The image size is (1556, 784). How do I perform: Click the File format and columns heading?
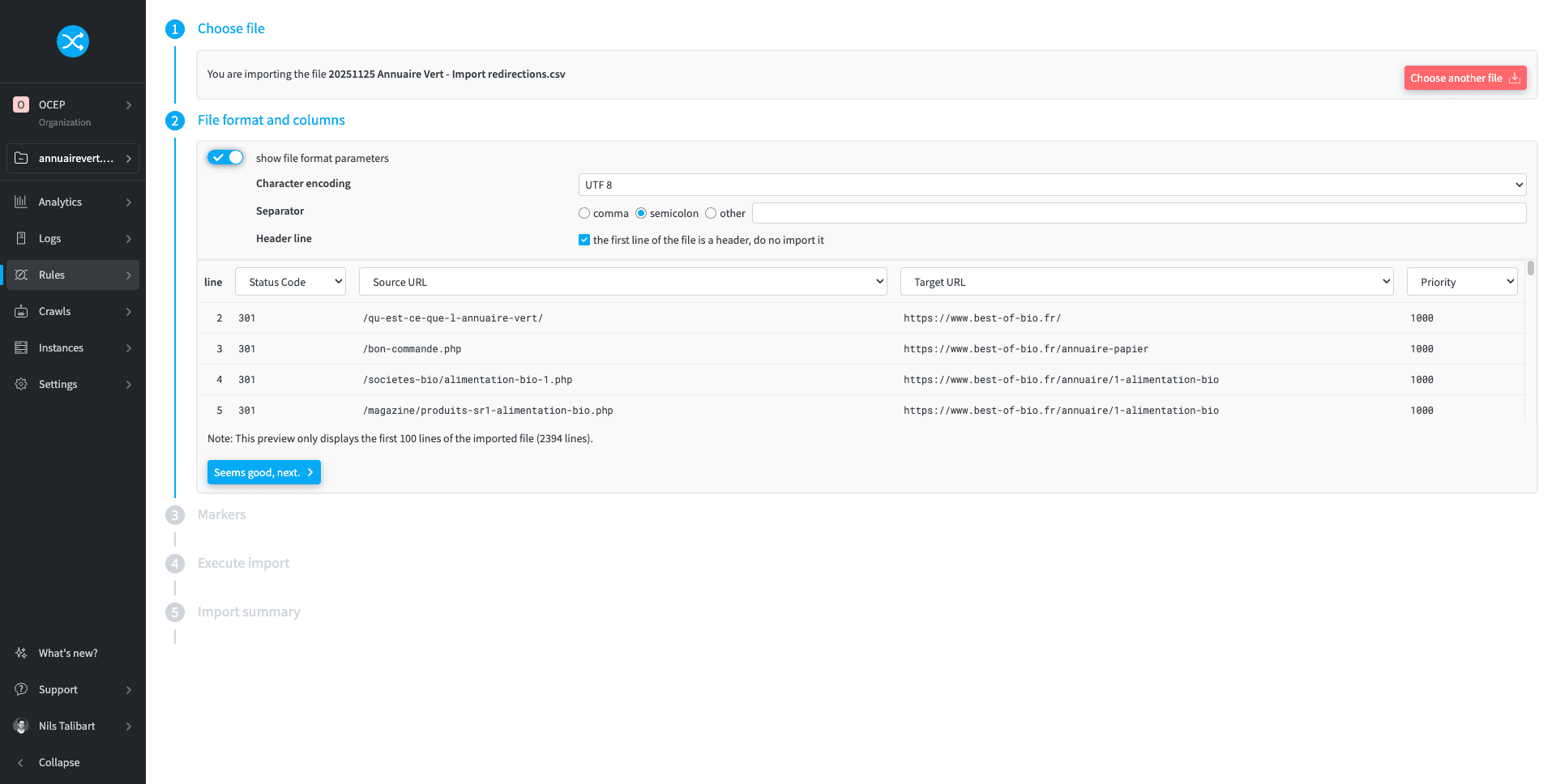click(x=271, y=120)
